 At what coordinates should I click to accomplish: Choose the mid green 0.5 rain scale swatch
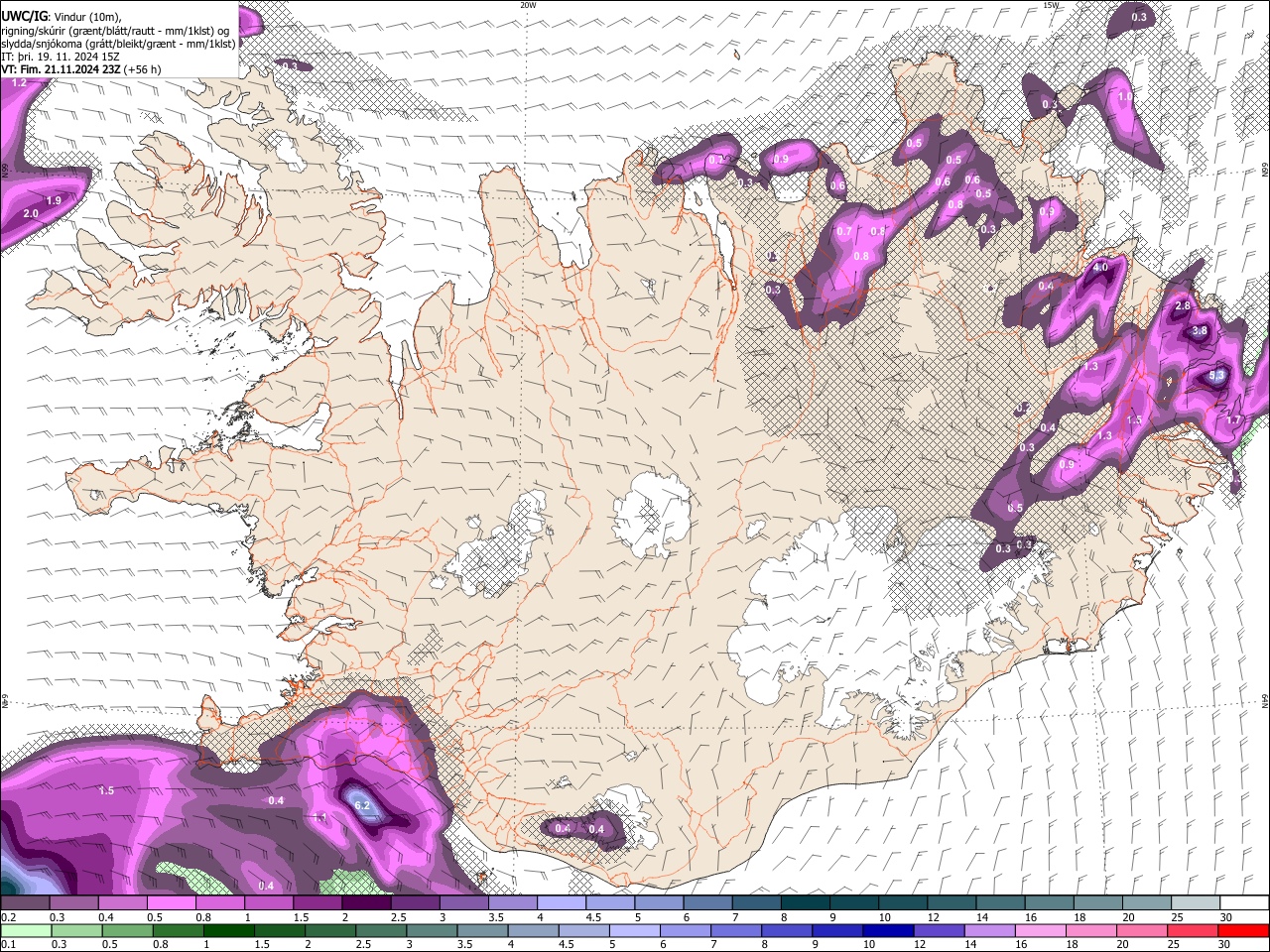pyautogui.click(x=127, y=930)
